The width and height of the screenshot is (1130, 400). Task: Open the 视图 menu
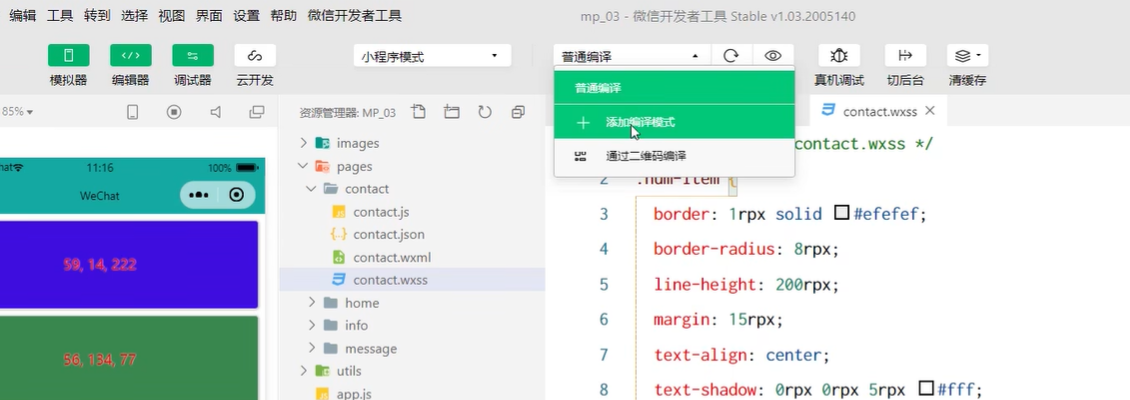pos(172,15)
